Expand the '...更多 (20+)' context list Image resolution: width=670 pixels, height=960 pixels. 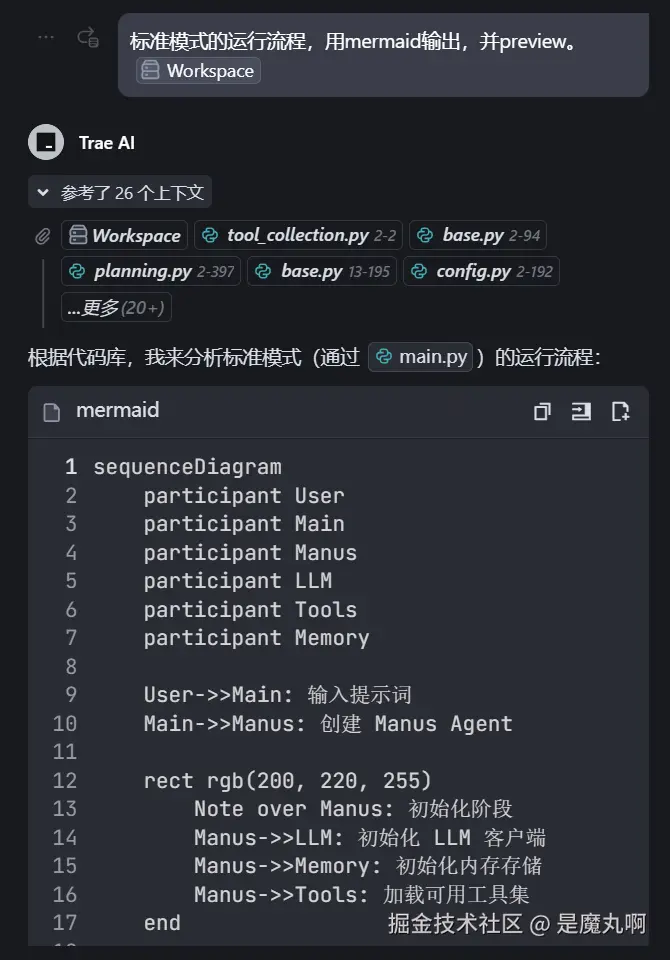(116, 308)
